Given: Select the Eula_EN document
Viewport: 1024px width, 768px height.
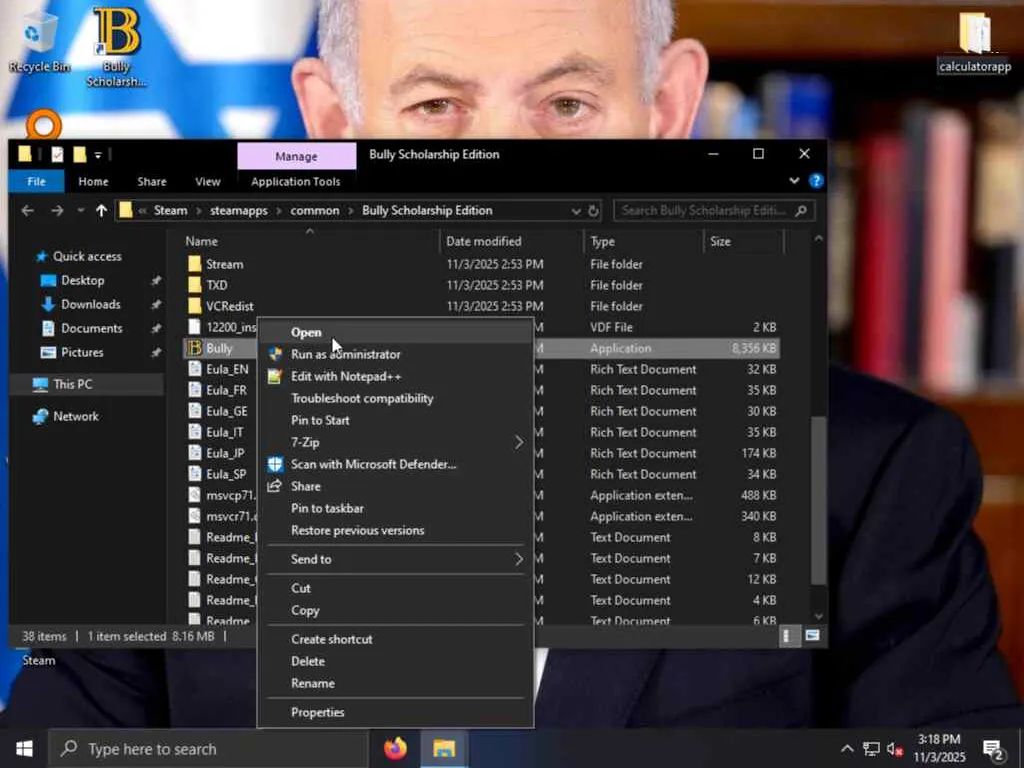Looking at the screenshot, I should click(227, 369).
